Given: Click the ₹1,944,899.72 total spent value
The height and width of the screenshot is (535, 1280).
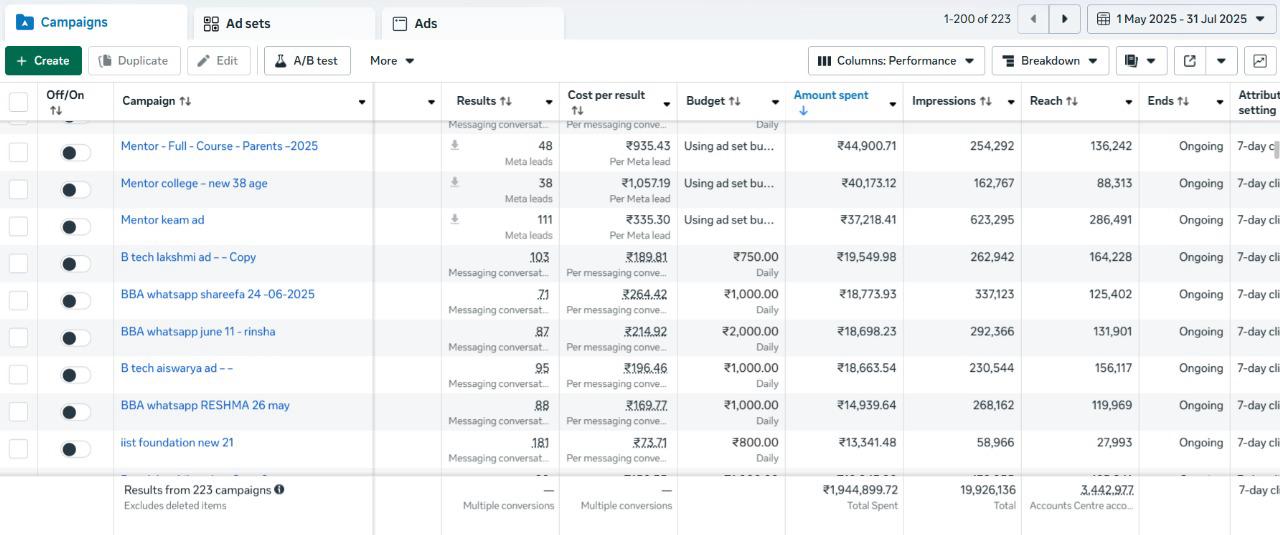Looking at the screenshot, I should click(860, 490).
